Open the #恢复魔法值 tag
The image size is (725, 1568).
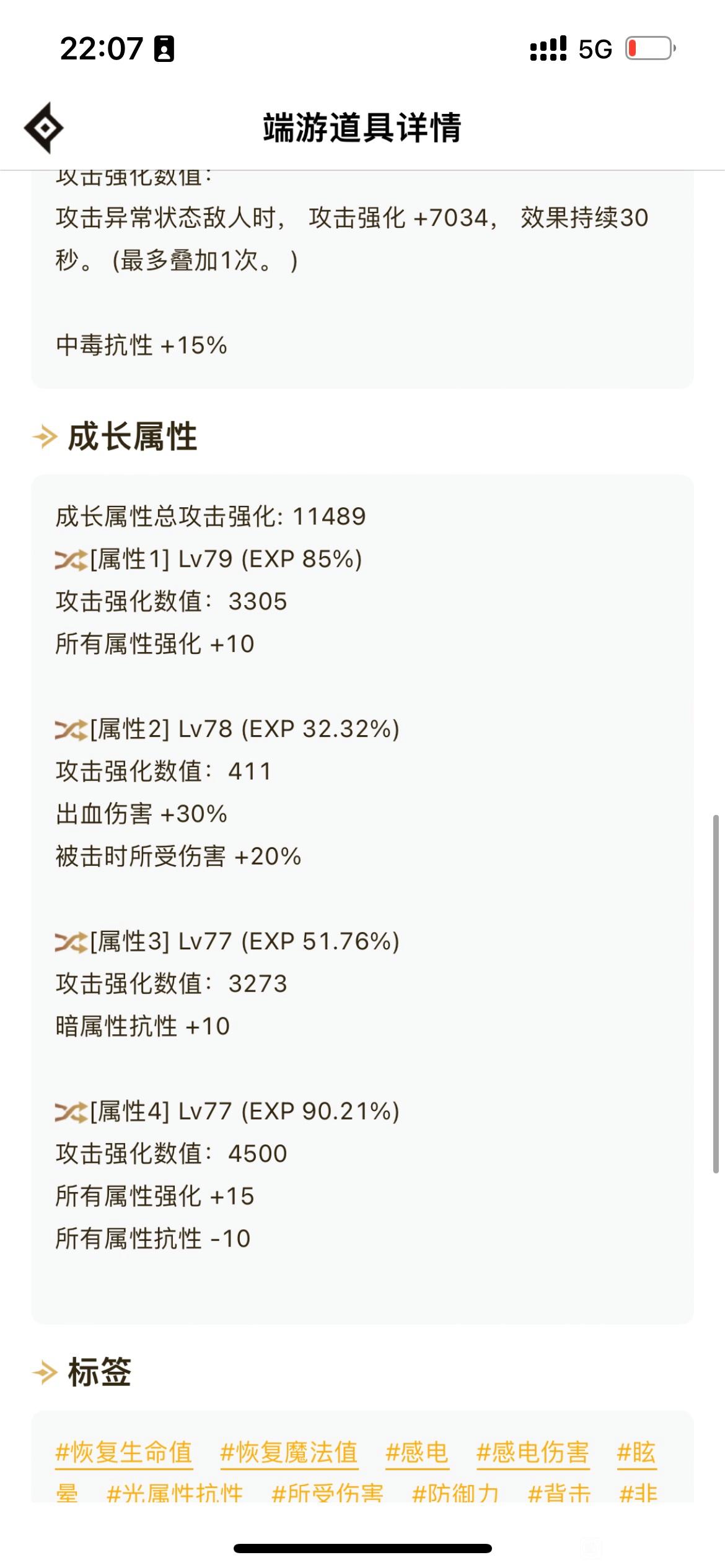point(289,1452)
